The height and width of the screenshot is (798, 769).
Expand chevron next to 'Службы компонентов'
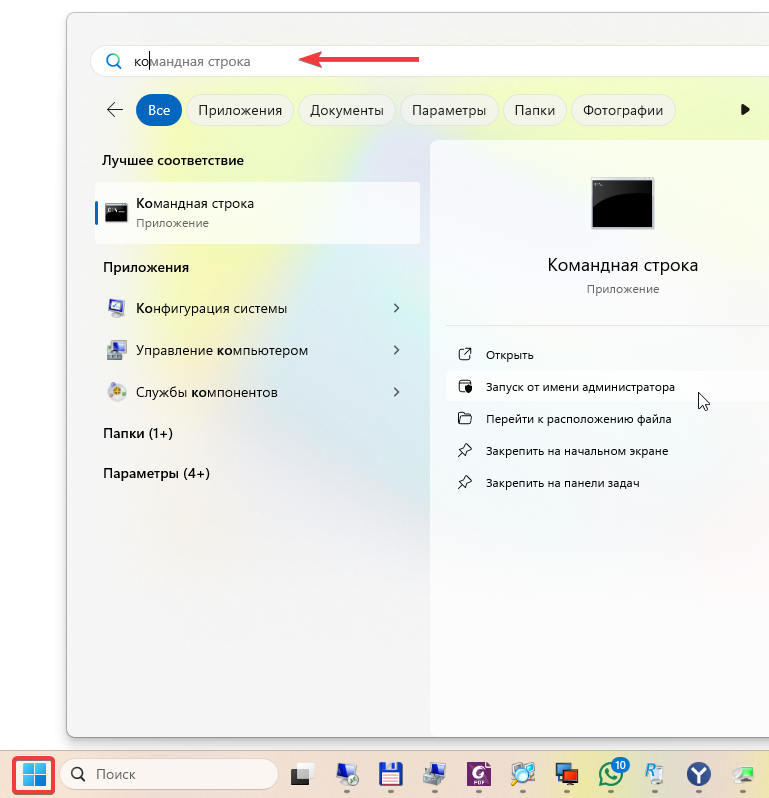click(x=396, y=392)
